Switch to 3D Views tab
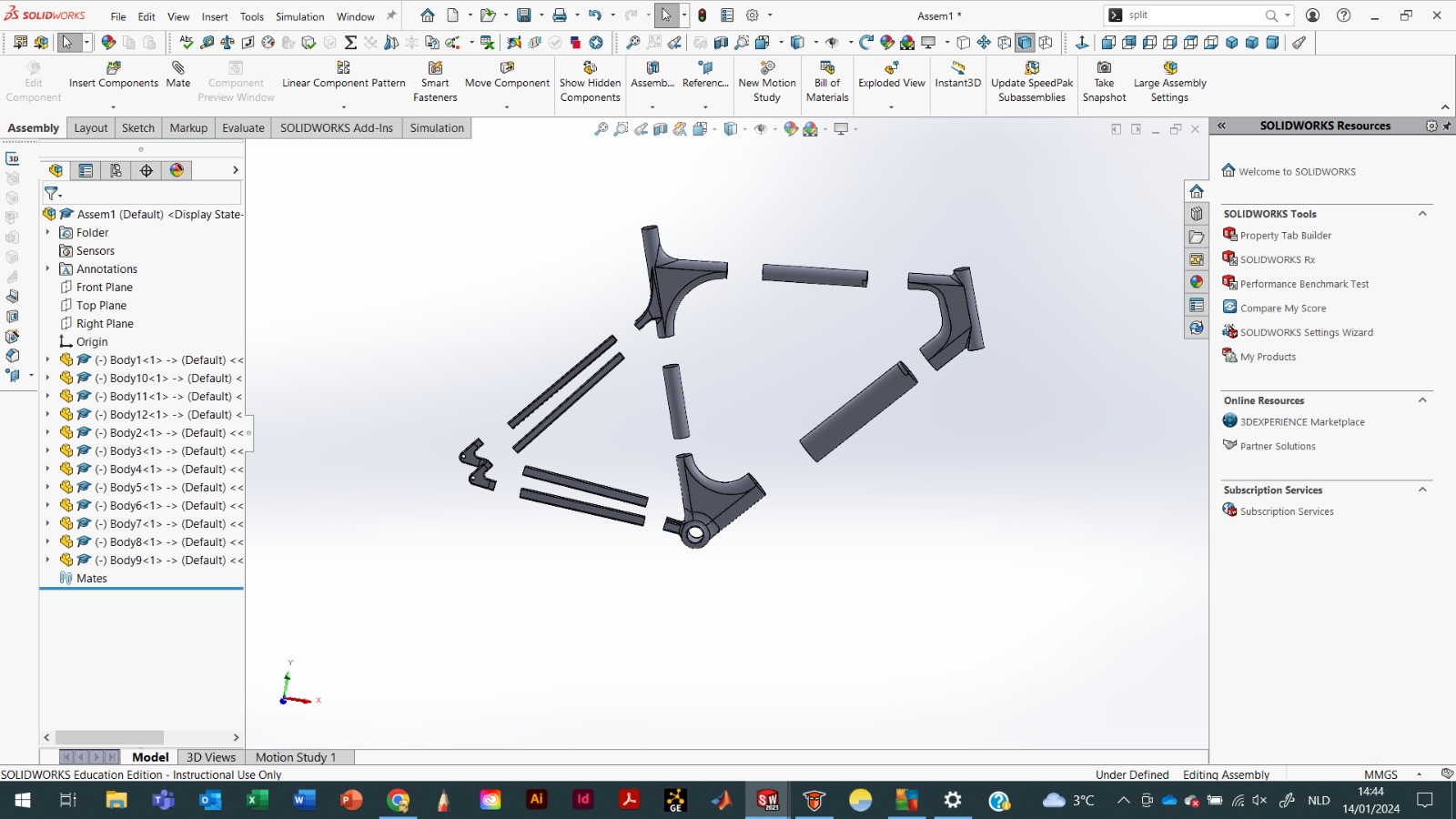 tap(211, 757)
